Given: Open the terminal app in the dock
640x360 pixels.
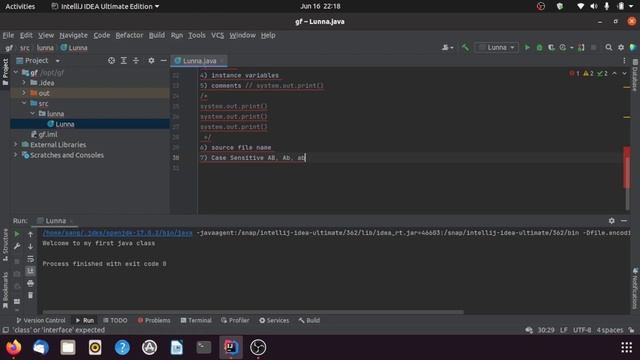Looking at the screenshot, I should [x=204, y=347].
